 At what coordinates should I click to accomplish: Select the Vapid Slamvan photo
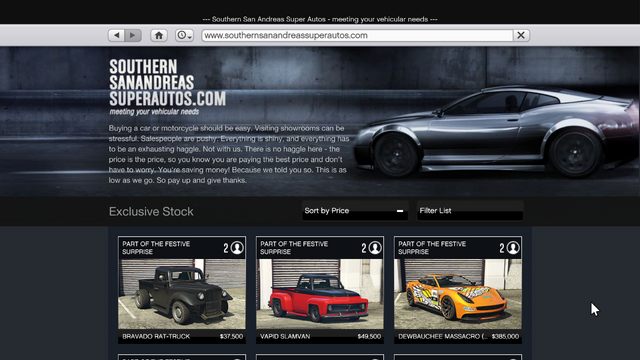(x=320, y=294)
